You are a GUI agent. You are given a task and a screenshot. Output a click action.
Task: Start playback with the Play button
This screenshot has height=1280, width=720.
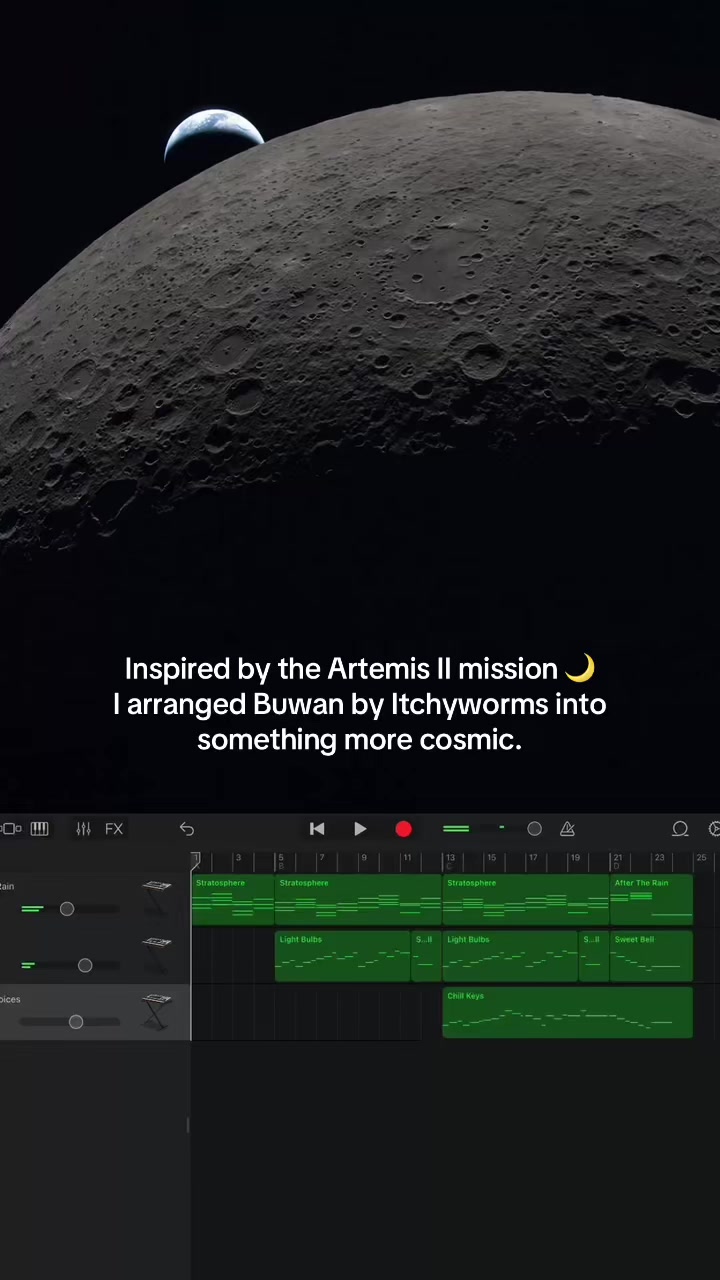tap(360, 829)
